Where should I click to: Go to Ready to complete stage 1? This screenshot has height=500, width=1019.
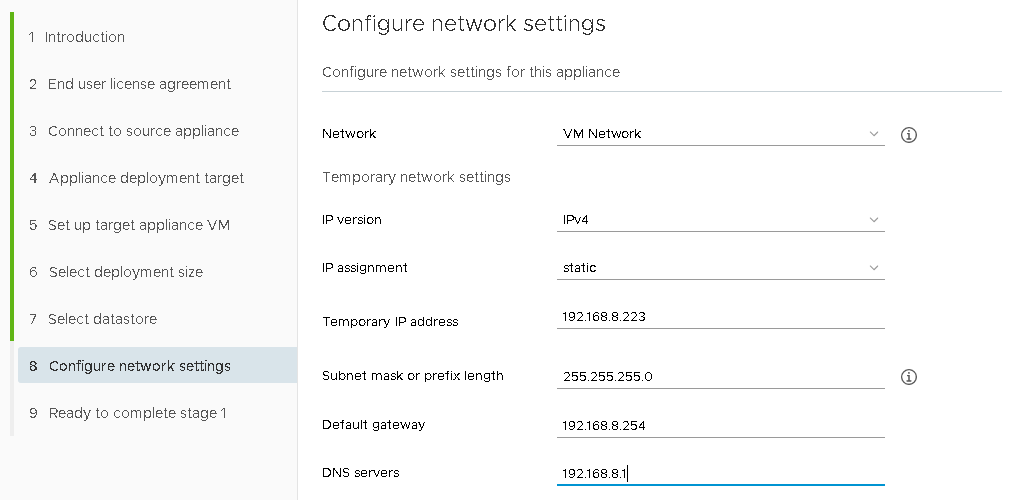[x=137, y=413]
